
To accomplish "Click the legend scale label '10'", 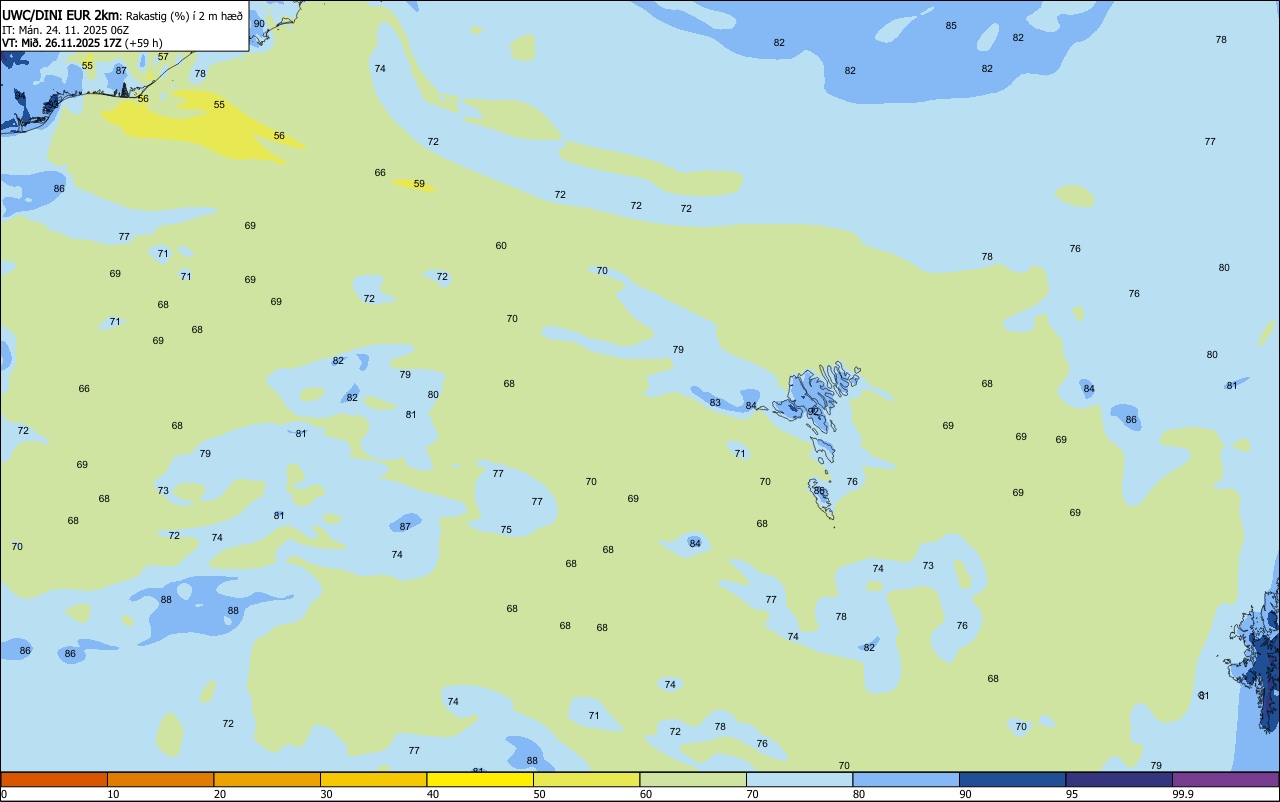I will (x=113, y=794).
